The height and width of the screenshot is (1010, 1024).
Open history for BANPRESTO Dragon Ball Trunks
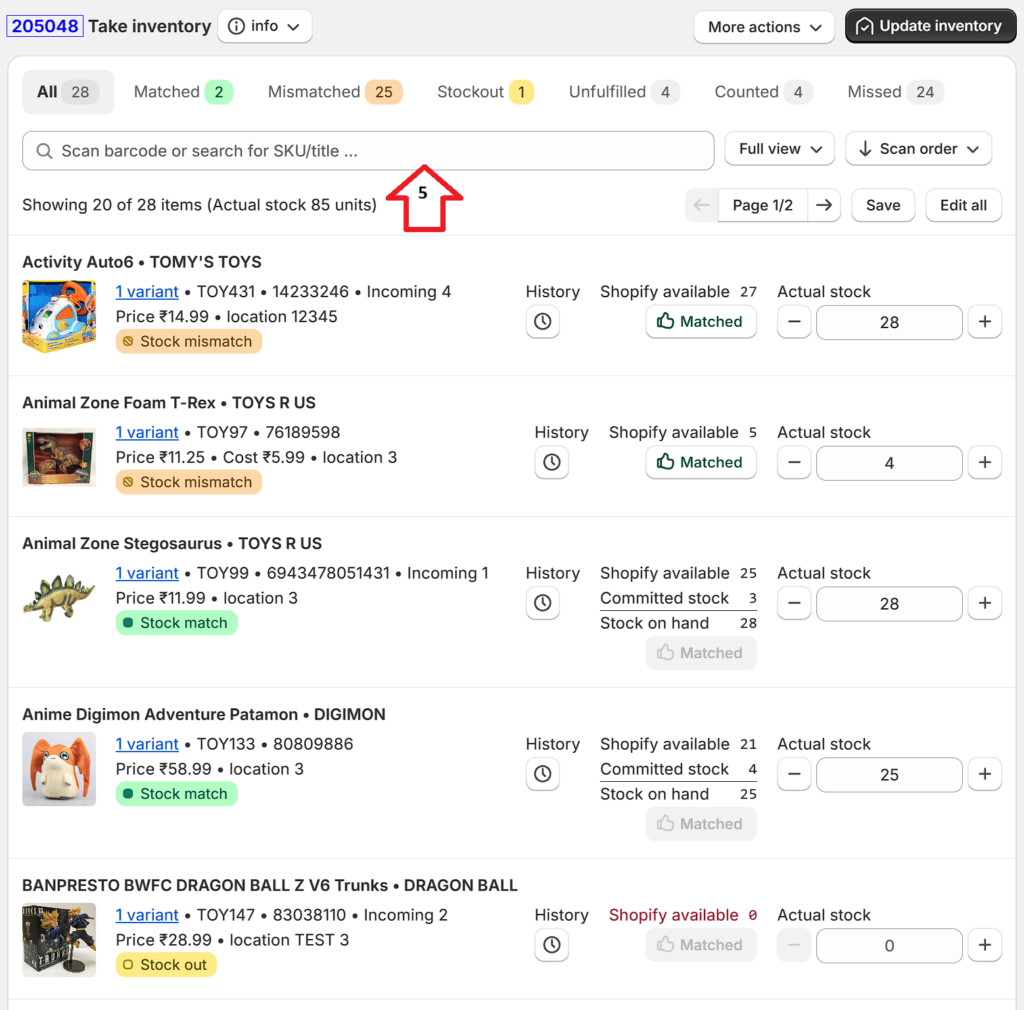point(551,945)
